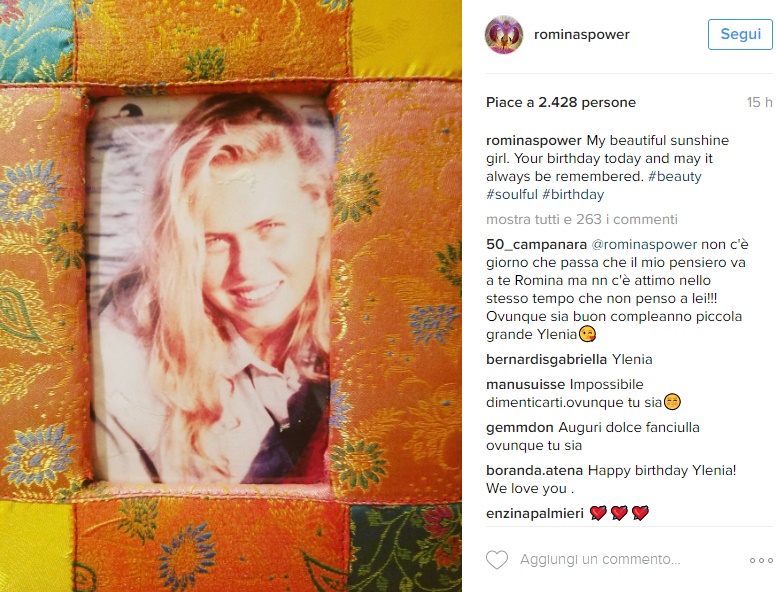Image resolution: width=776 pixels, height=592 pixels.
Task: Visit bernardisgabriella profile
Action: pos(546,359)
